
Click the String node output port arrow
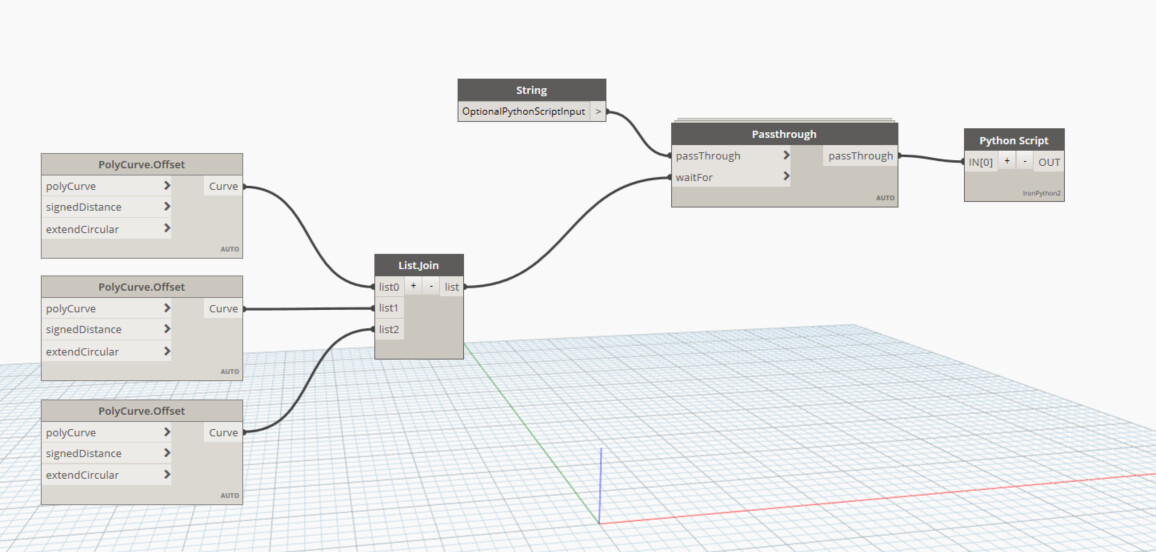[x=598, y=111]
